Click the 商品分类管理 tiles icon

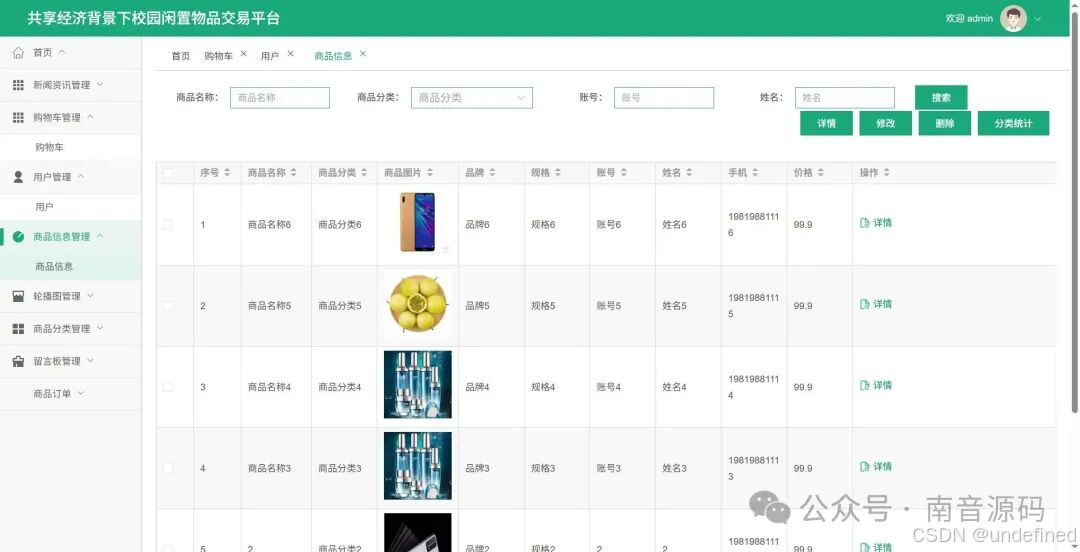pos(19,329)
